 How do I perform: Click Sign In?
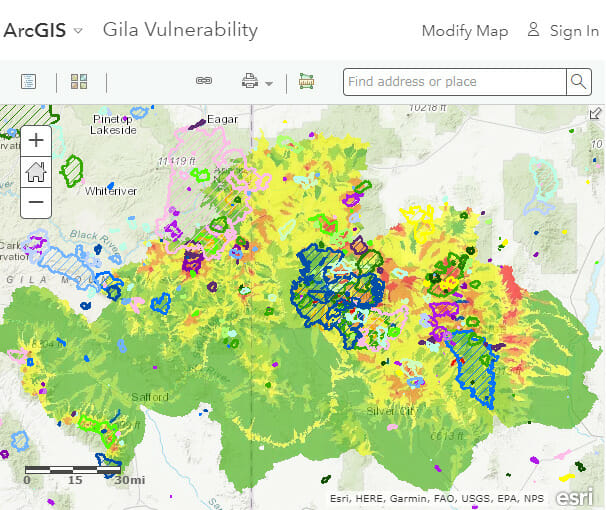563,31
